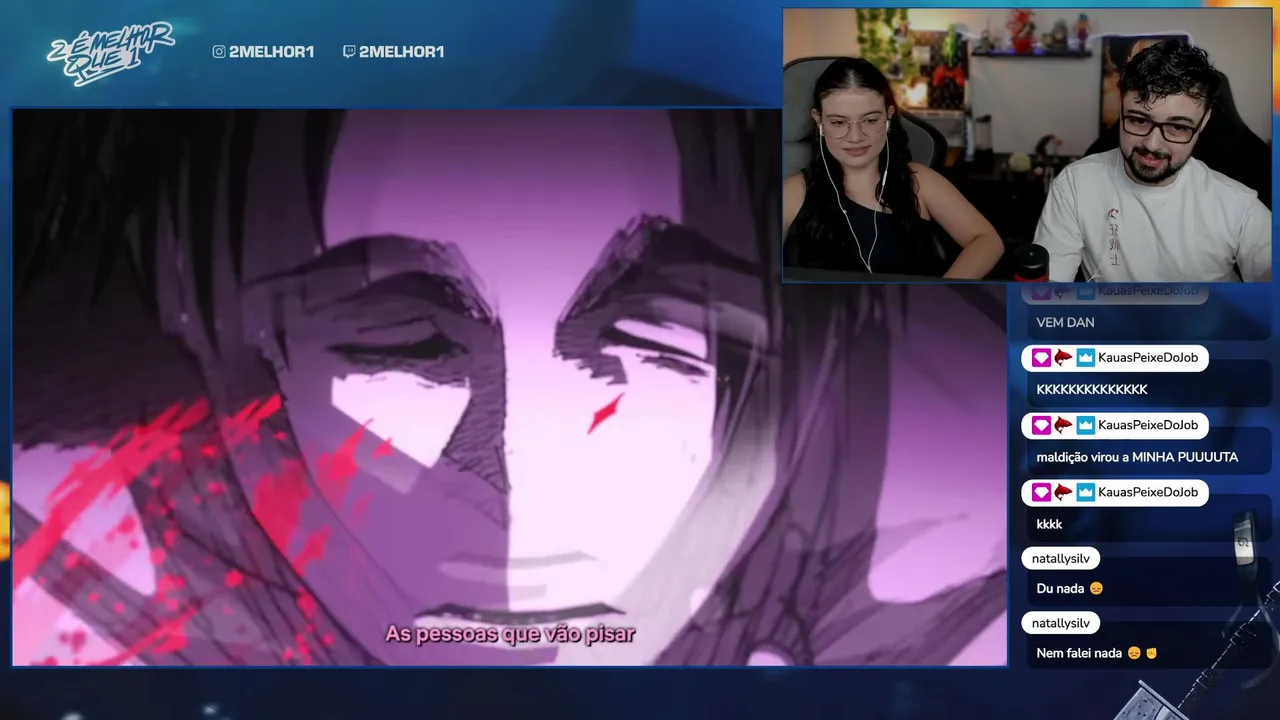Click the blue crown badge above 'KKKKKKKKKKKKKK'
Screen dimensions: 1280x720
point(1085,358)
